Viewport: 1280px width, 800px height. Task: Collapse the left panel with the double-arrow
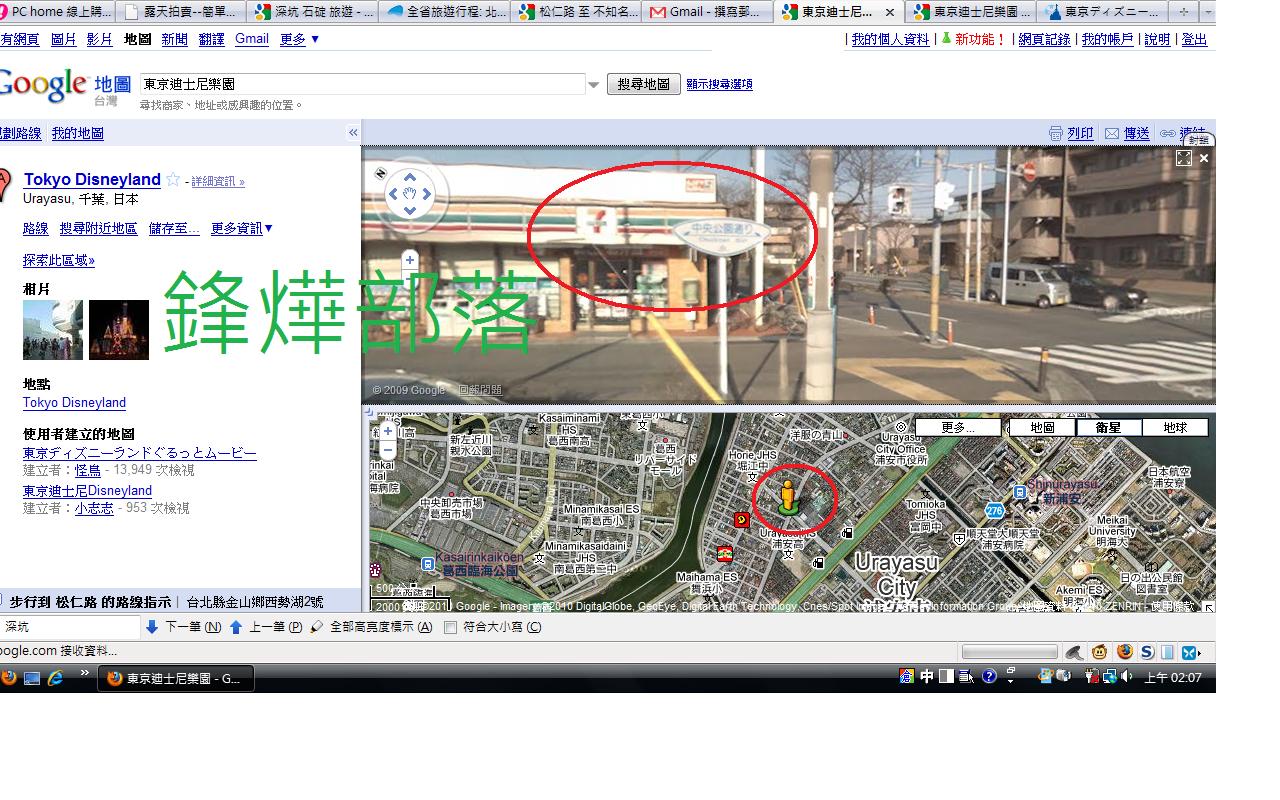click(353, 132)
